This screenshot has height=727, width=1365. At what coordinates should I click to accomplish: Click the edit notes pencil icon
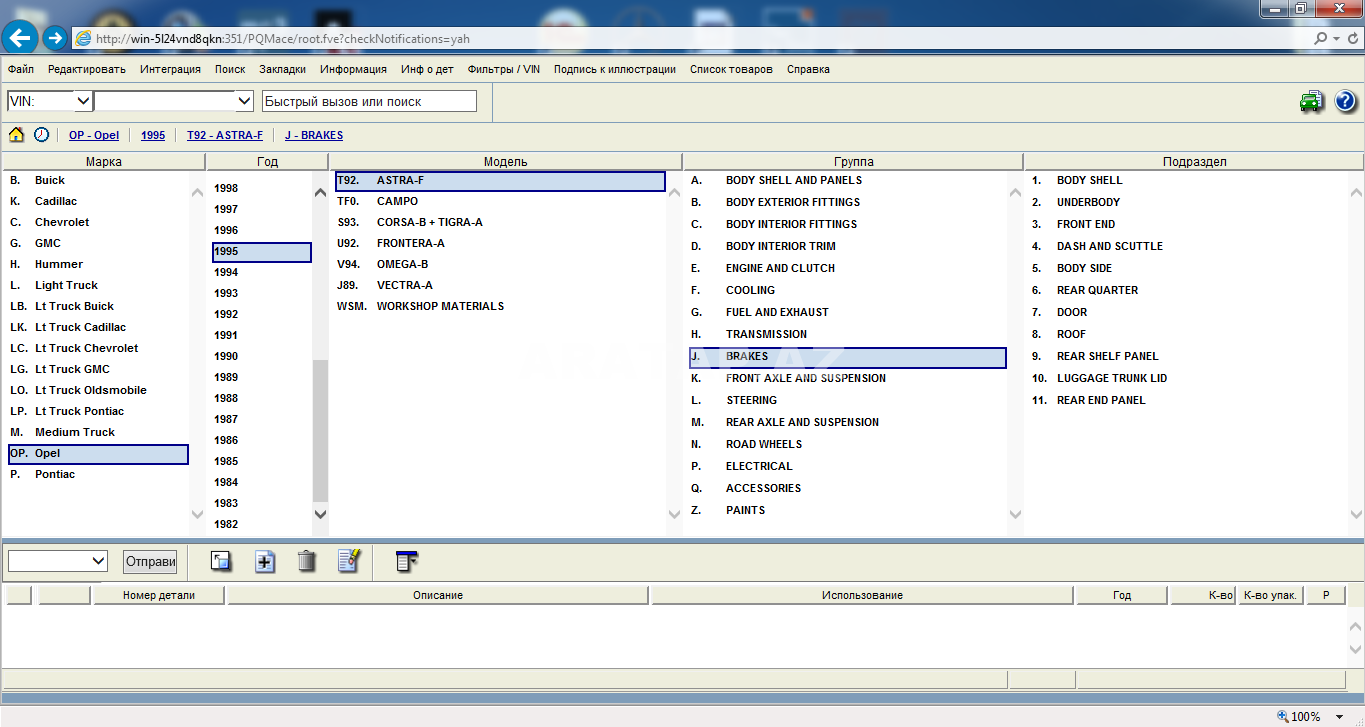tap(349, 561)
